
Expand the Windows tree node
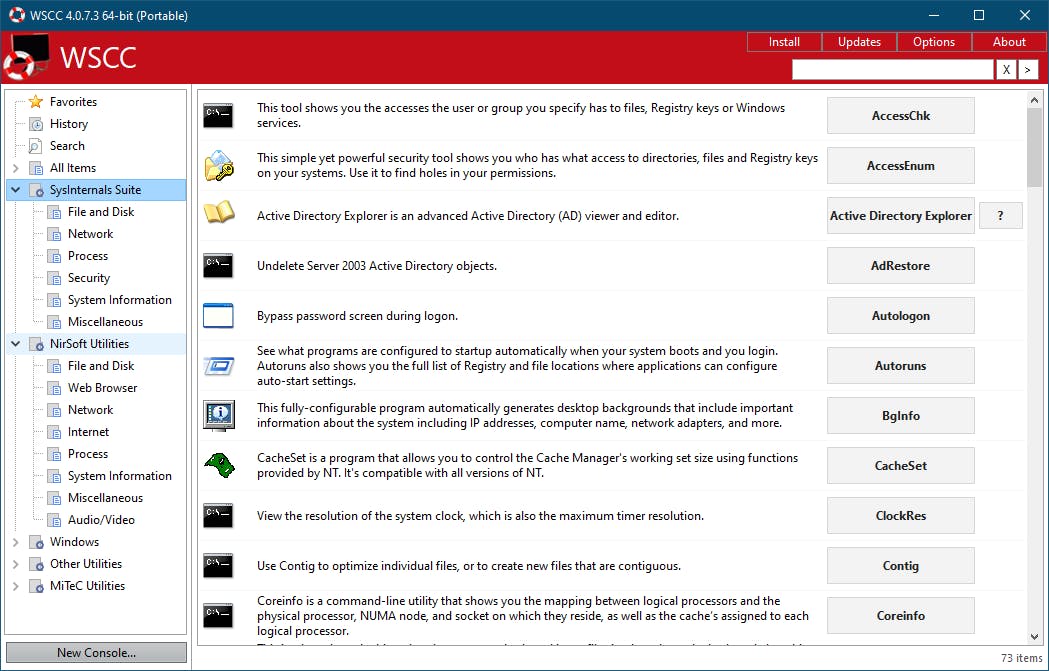click(16, 542)
